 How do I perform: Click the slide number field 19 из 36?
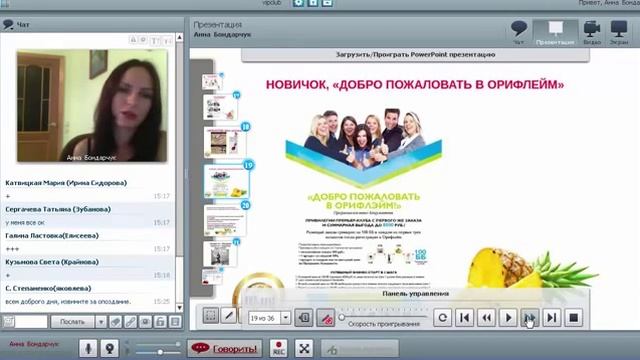point(264,318)
